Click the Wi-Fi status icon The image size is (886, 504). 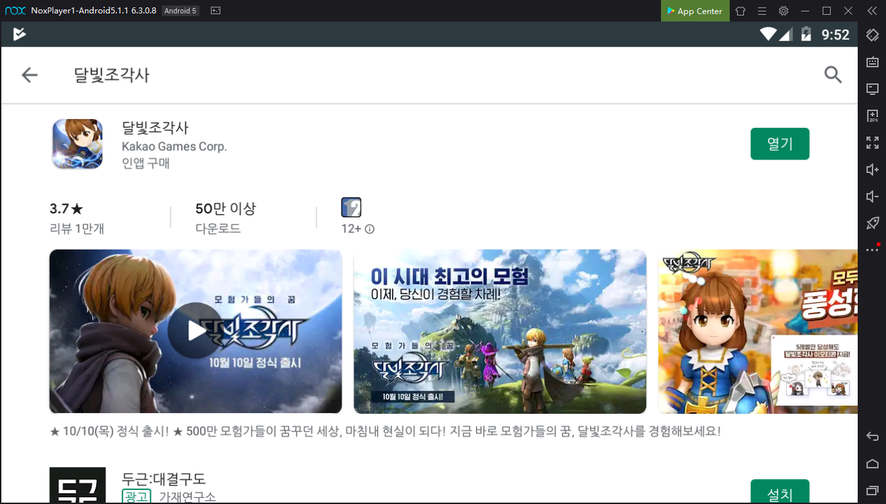pos(767,34)
